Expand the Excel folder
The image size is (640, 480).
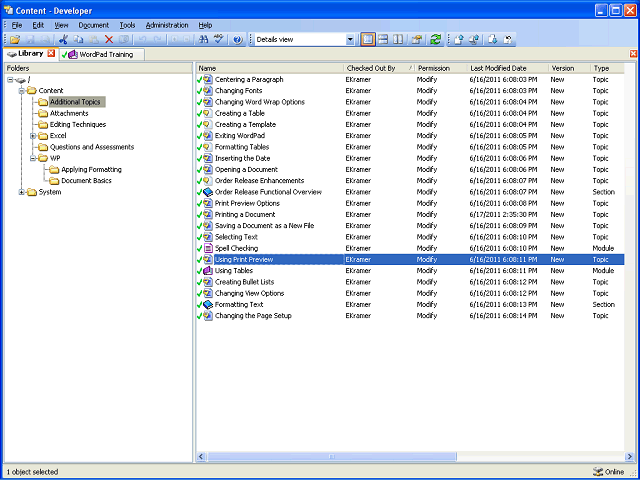(x=33, y=136)
